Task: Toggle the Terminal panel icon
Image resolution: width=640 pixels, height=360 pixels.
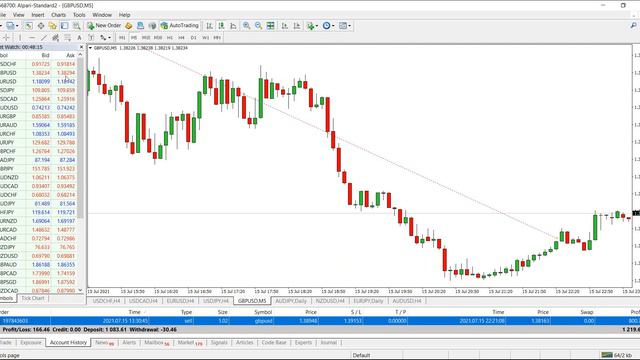Action: (x=64, y=26)
